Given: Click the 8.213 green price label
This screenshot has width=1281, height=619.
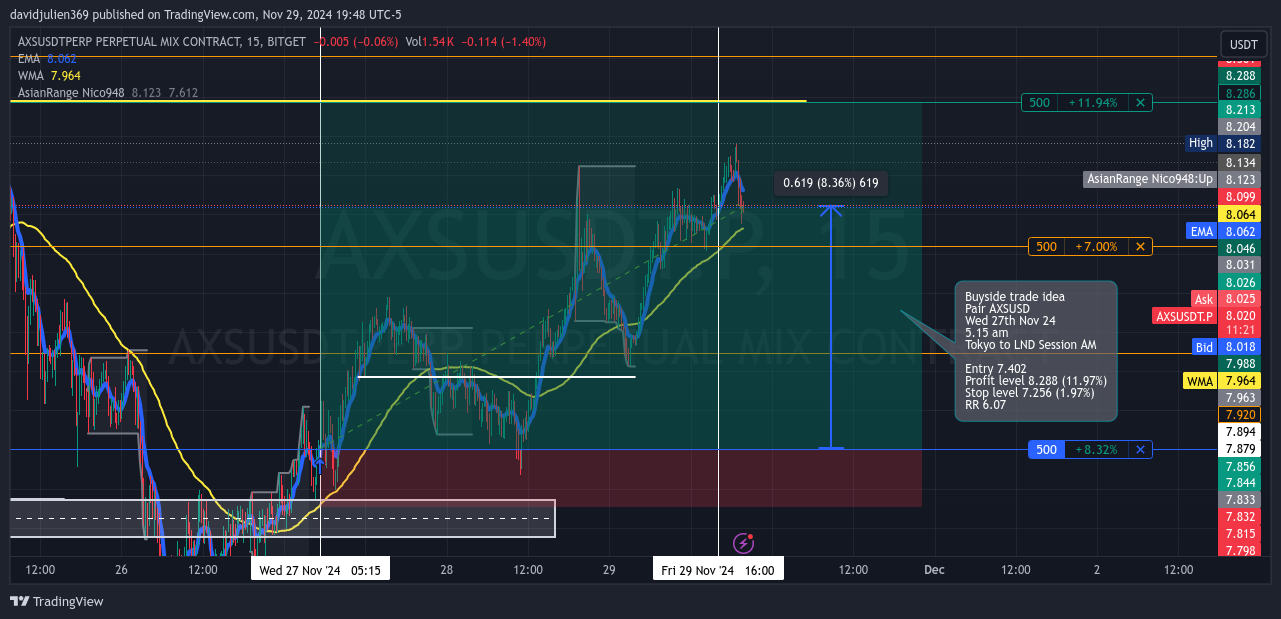Looking at the screenshot, I should [1240, 110].
